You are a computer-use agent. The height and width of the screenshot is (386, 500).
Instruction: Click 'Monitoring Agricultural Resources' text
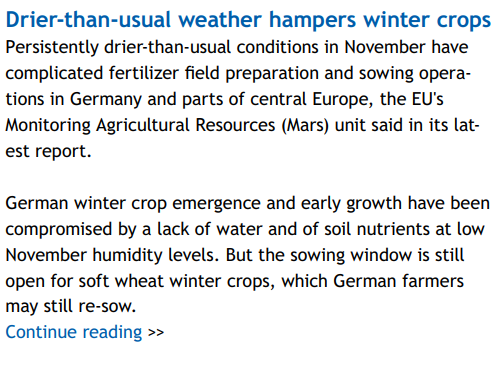pyautogui.click(x=140, y=126)
